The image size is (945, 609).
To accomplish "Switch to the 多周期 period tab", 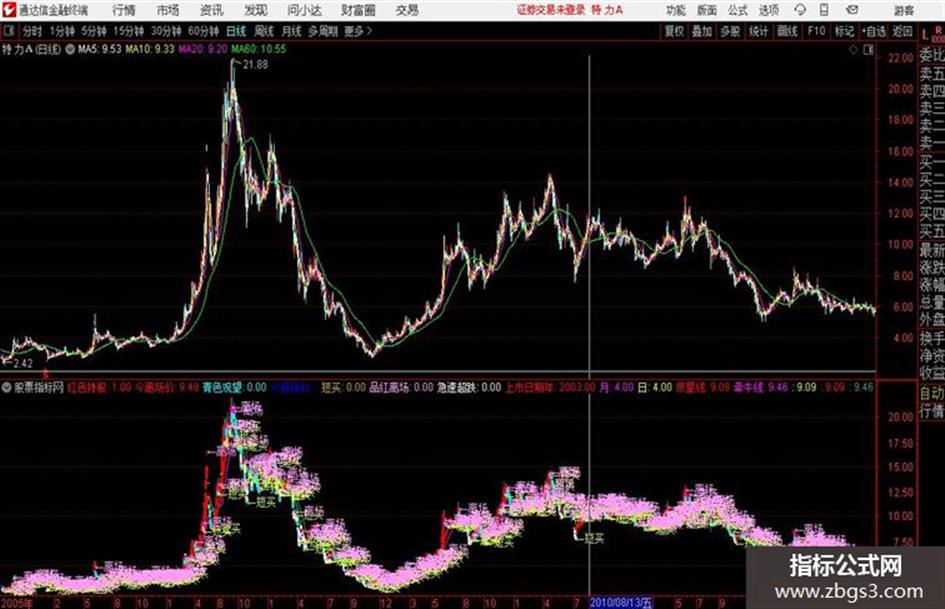I will tap(322, 31).
